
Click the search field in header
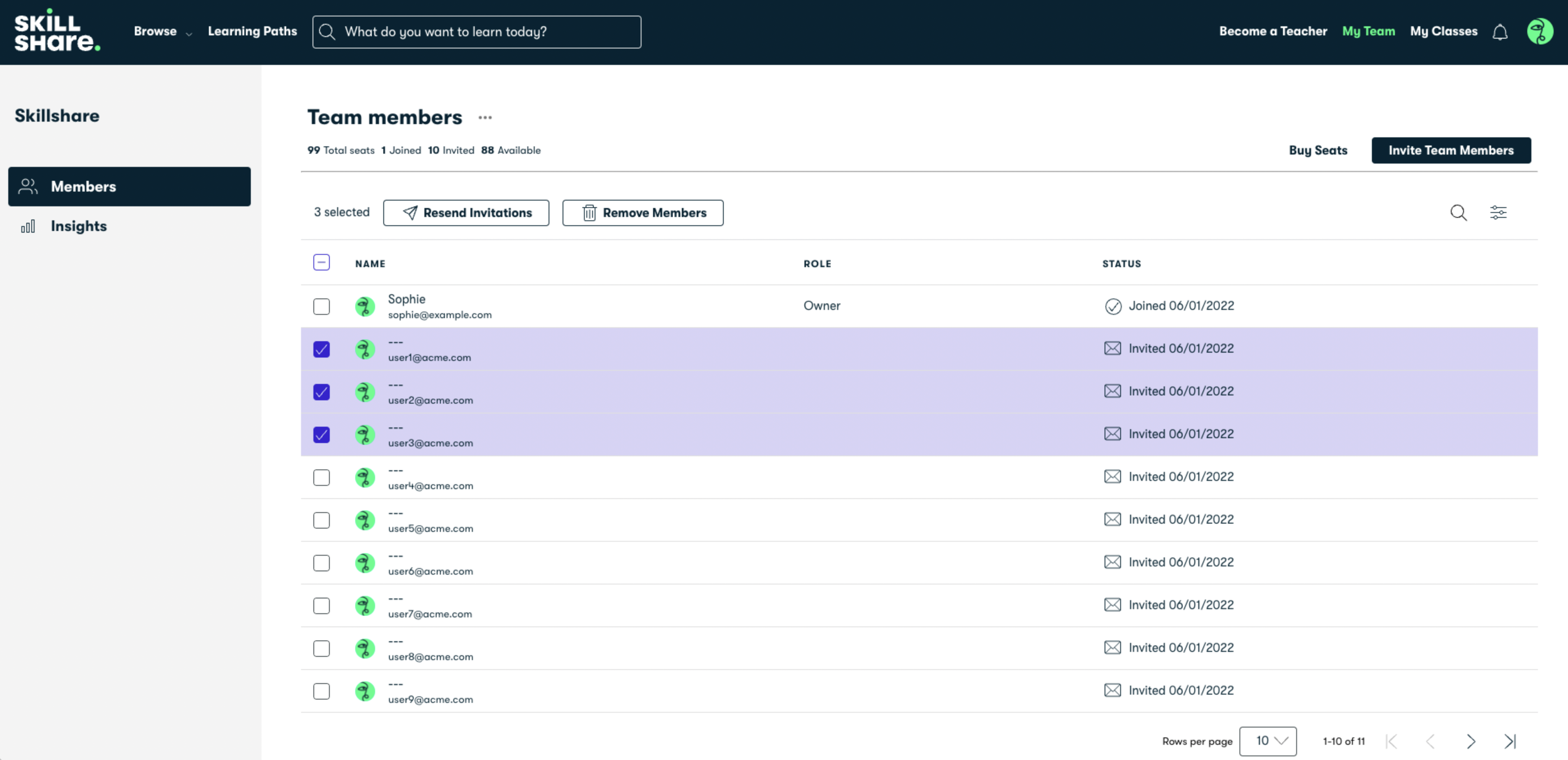click(x=477, y=32)
